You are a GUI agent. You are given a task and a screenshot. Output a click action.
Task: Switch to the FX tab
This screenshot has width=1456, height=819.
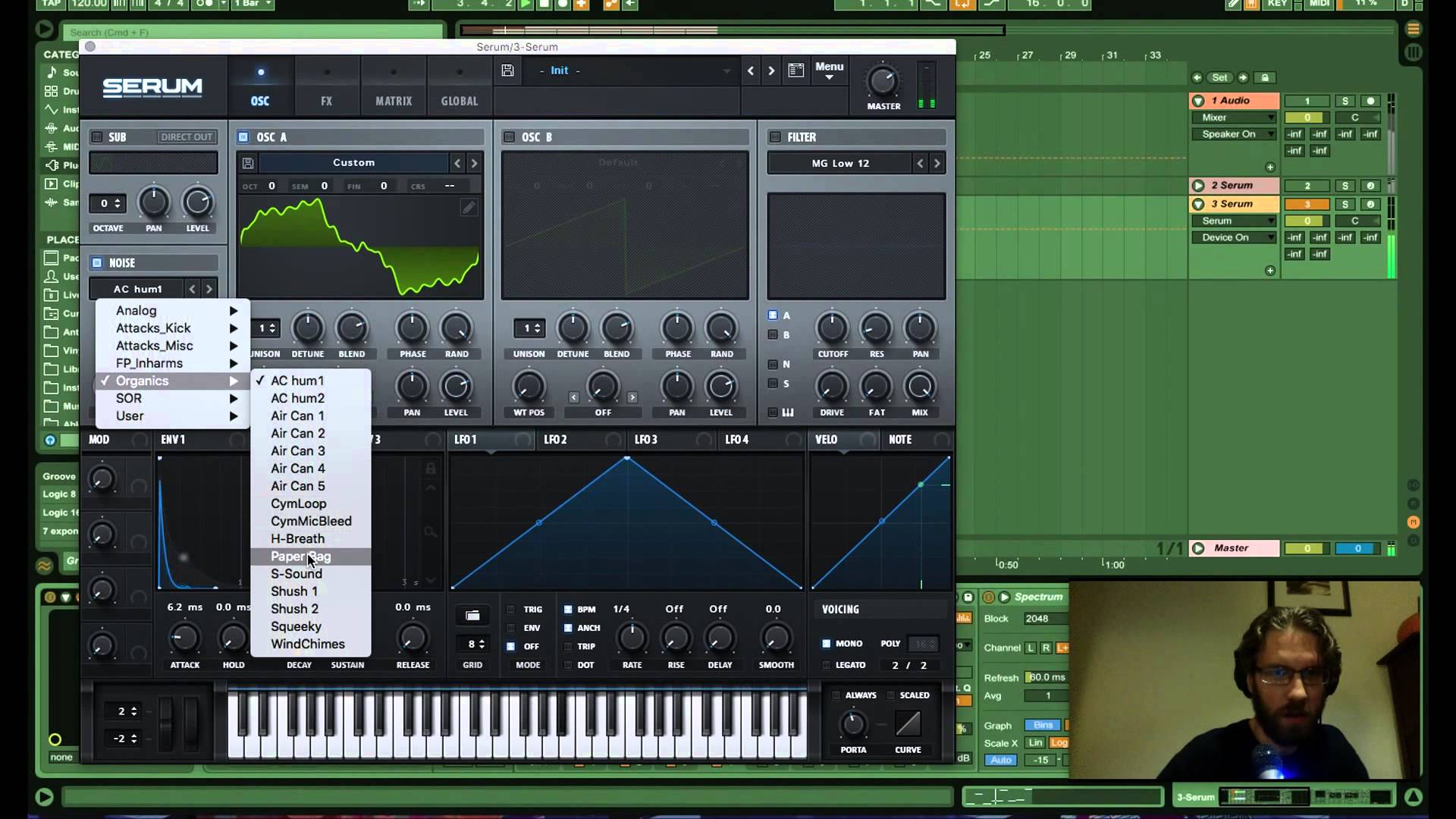[x=326, y=88]
